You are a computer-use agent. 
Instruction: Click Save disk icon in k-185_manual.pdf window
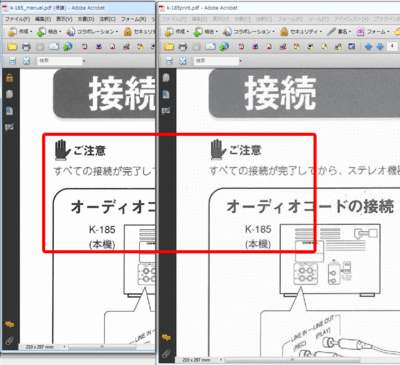point(40,47)
